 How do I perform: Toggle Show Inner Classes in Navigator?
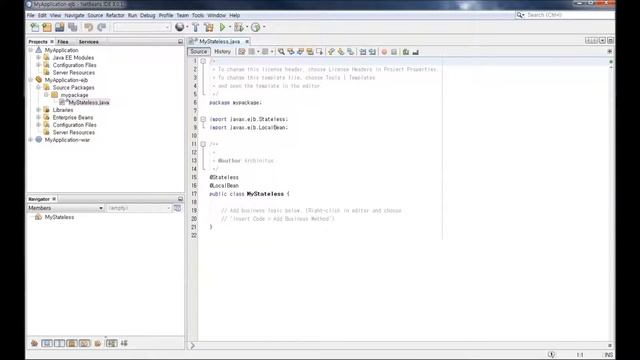(x=84, y=343)
